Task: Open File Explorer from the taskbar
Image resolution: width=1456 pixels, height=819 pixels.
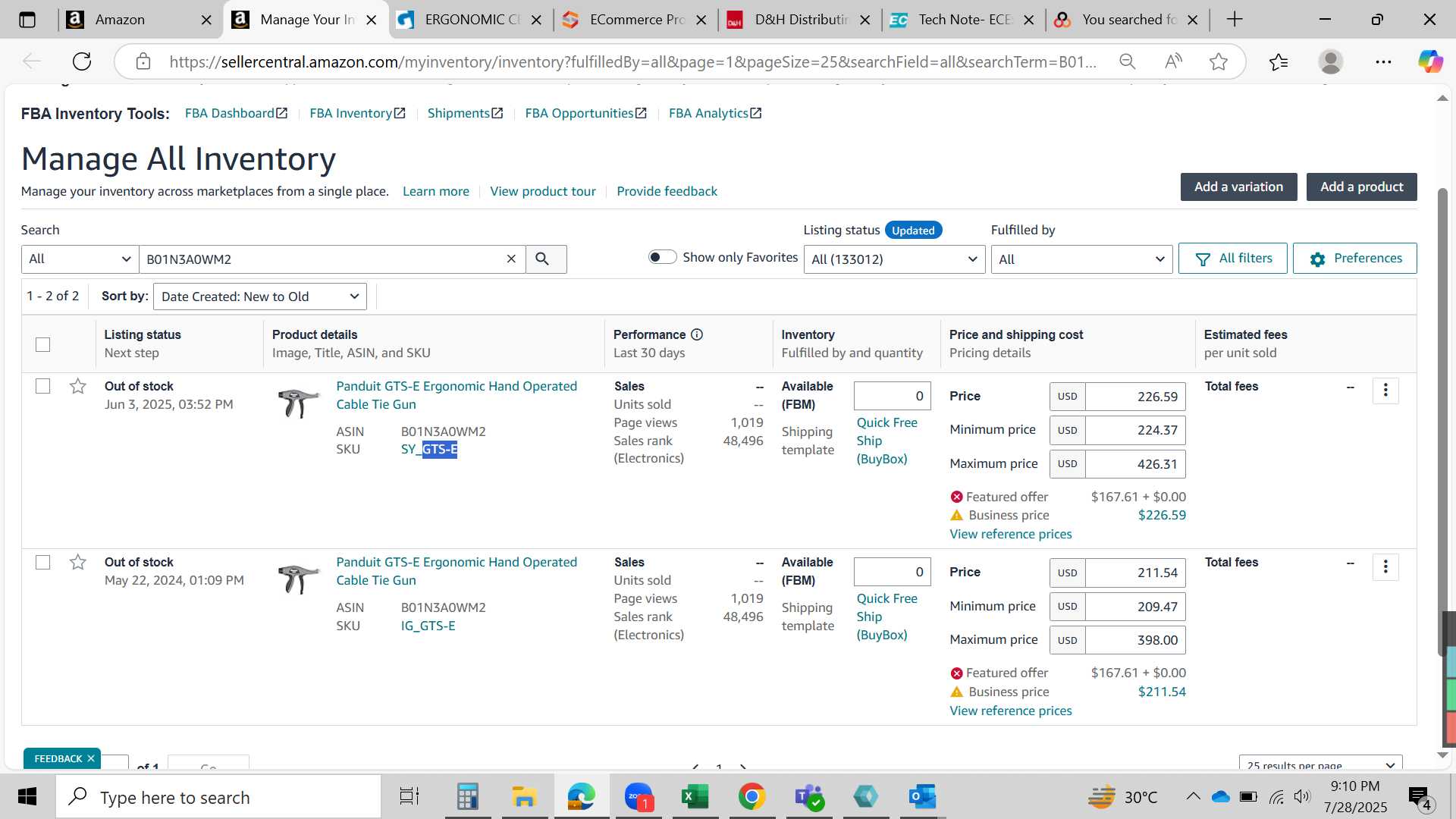Action: click(x=524, y=797)
